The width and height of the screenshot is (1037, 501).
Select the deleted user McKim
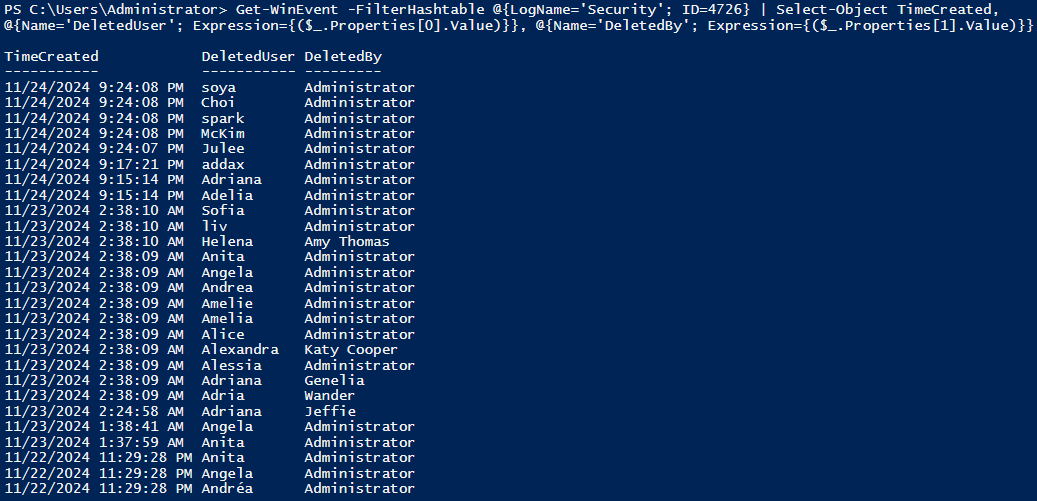[222, 133]
